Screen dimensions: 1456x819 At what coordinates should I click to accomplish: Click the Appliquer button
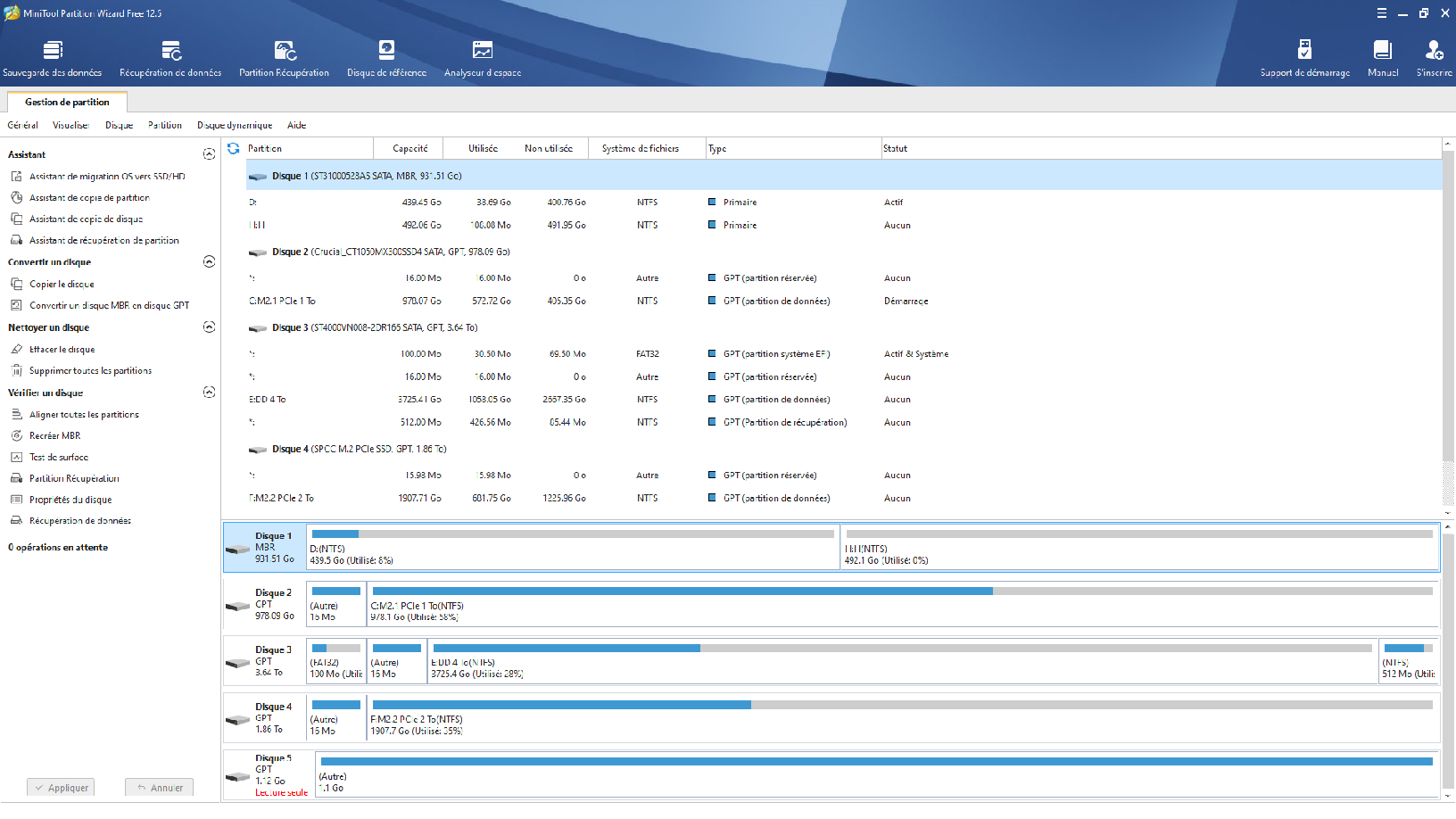[61, 788]
